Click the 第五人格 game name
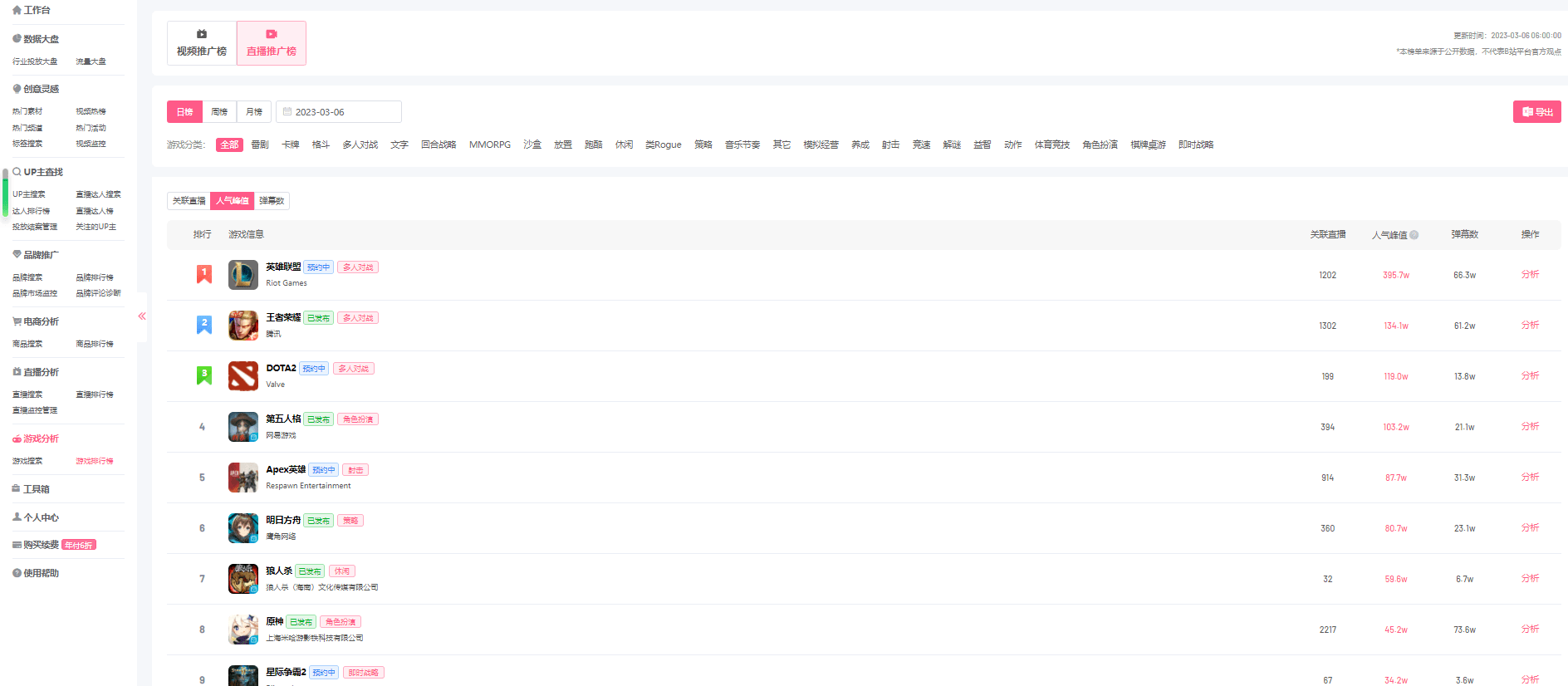The height and width of the screenshot is (686, 1568). point(283,419)
